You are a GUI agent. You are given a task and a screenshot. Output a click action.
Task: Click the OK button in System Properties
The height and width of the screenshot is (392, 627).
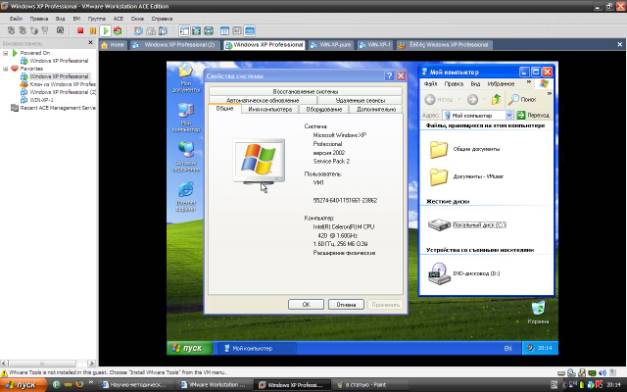click(x=306, y=304)
